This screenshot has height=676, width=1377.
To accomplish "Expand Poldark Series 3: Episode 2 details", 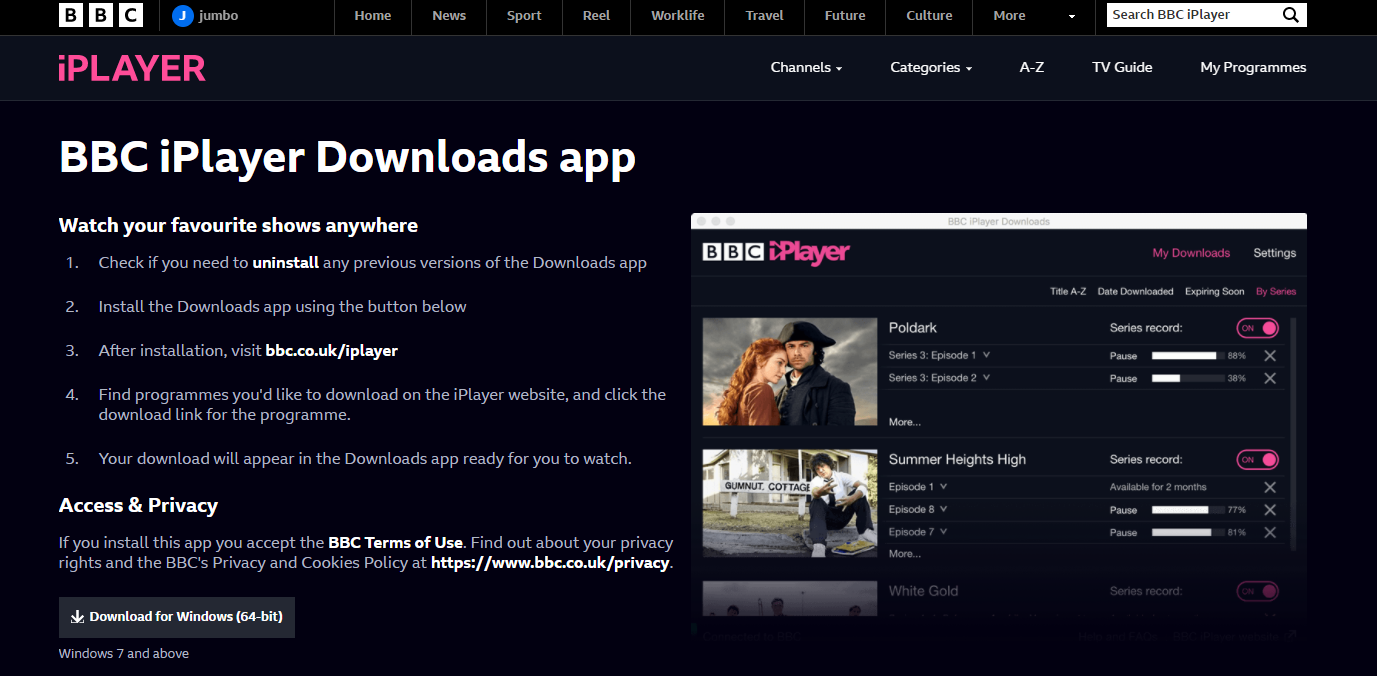I will pos(986,377).
